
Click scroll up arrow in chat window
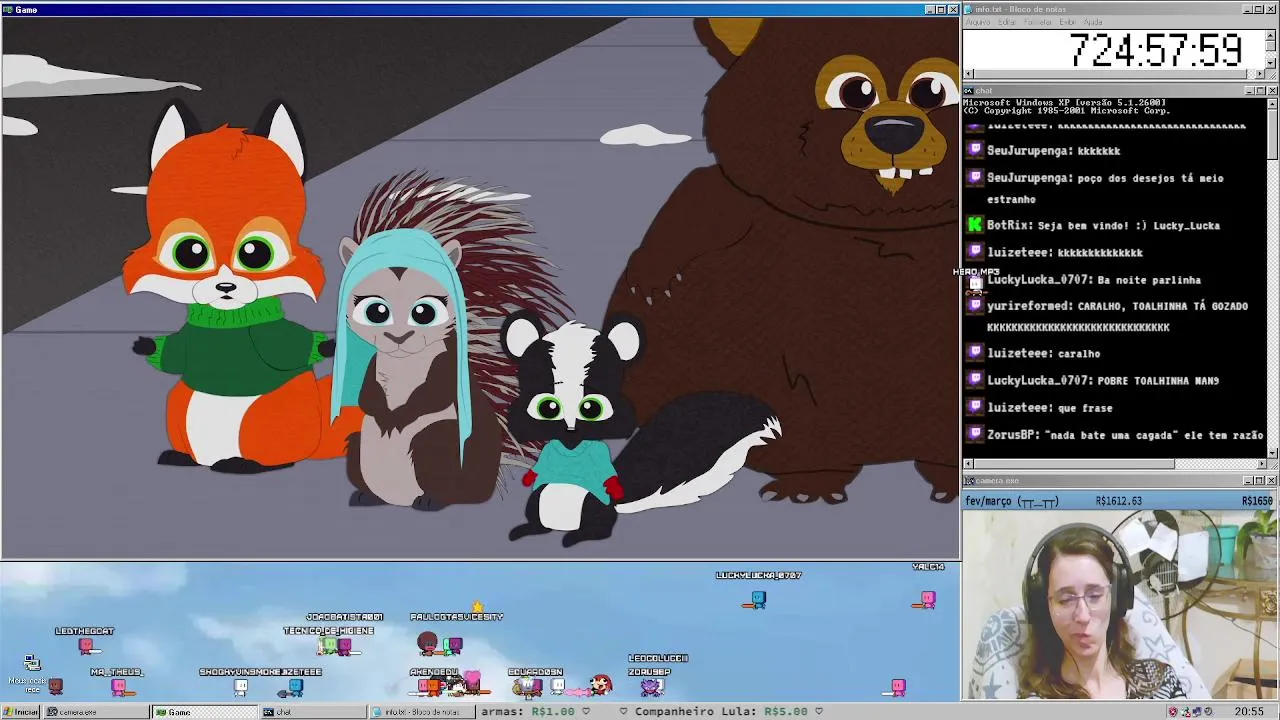(1271, 104)
